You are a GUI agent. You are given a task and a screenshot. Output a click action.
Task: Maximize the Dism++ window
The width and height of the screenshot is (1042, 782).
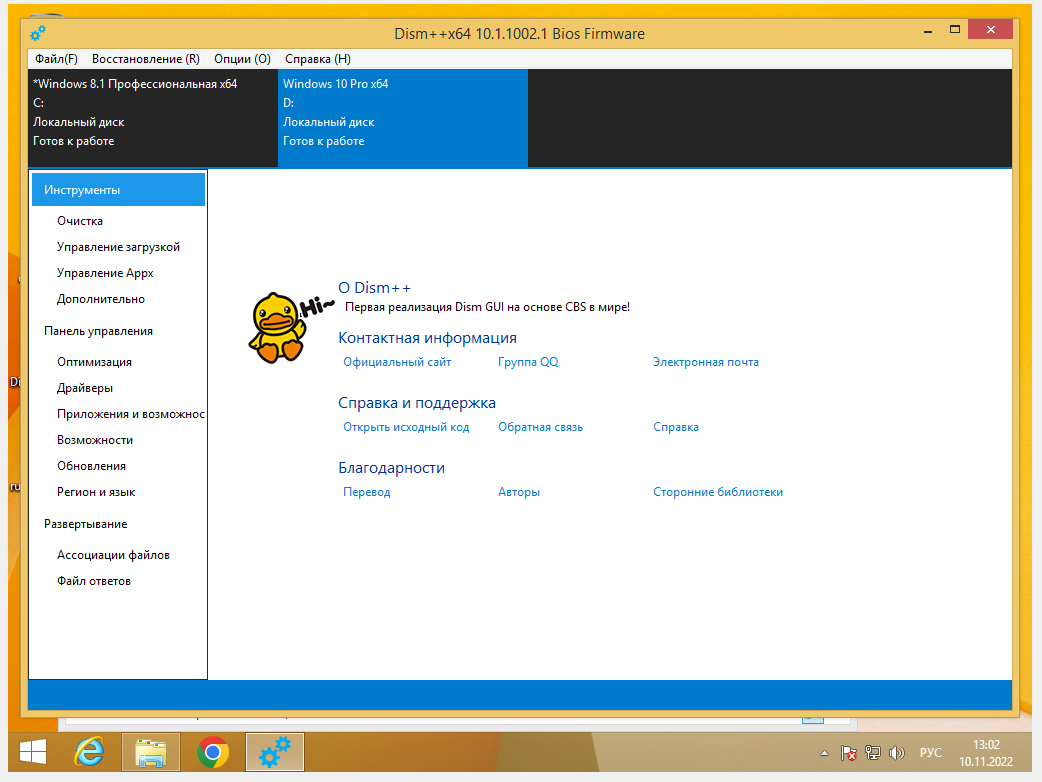pos(955,30)
